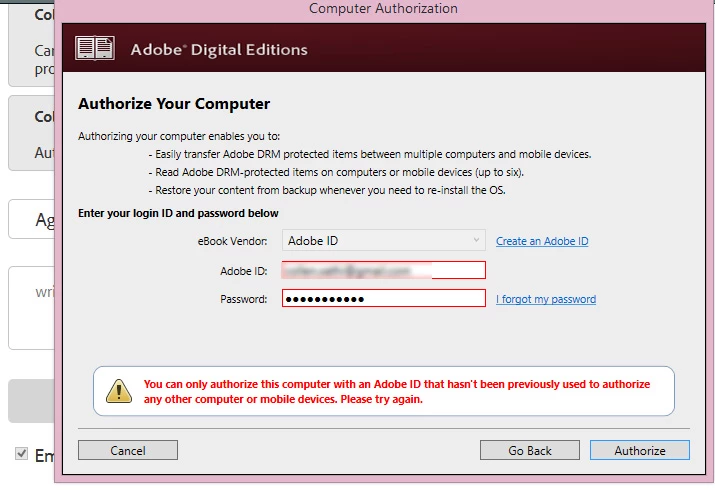Toggle the checkbox in the background window
715x499 pixels.
(21, 453)
